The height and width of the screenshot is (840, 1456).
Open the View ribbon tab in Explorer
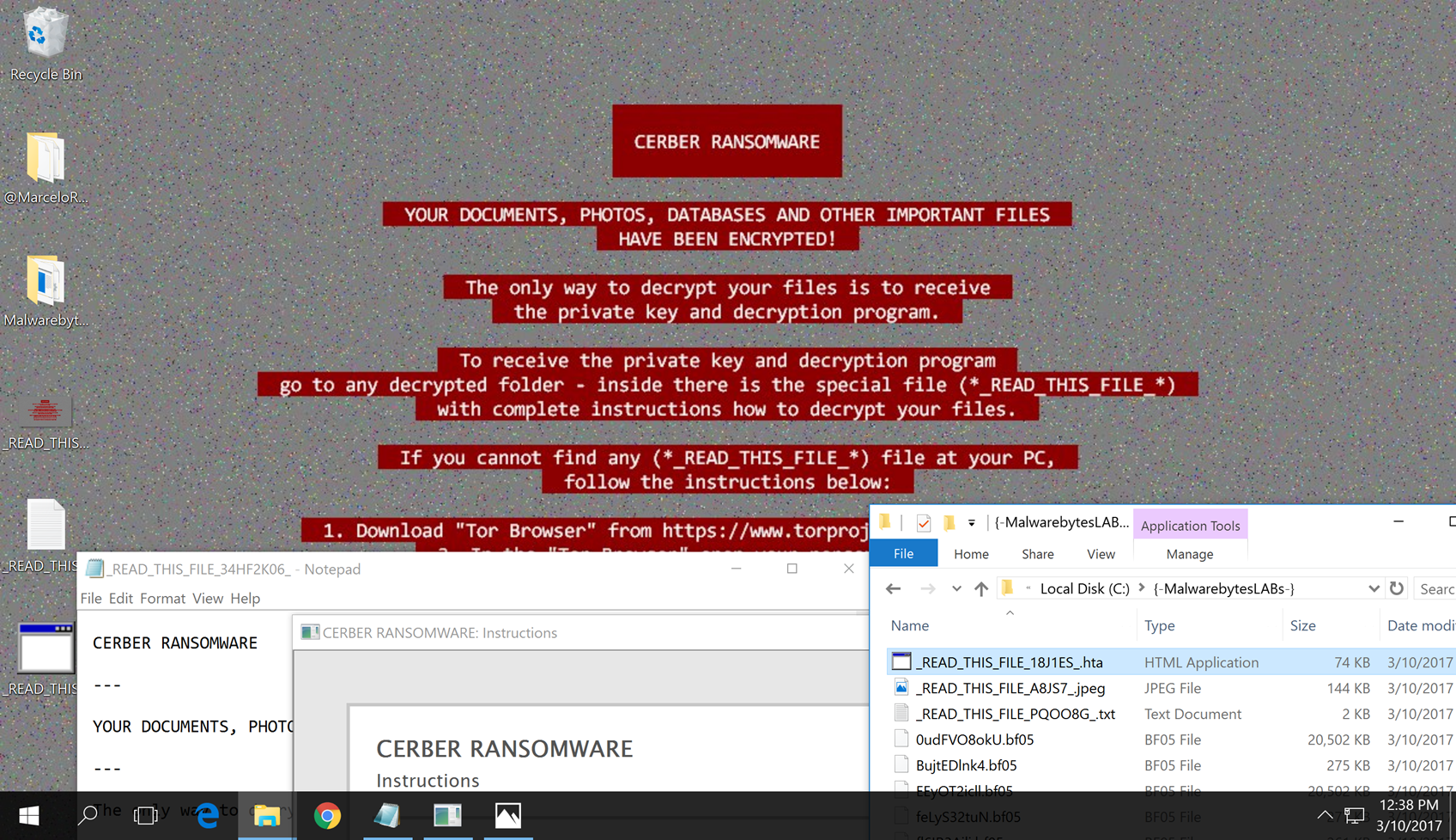coord(1101,554)
